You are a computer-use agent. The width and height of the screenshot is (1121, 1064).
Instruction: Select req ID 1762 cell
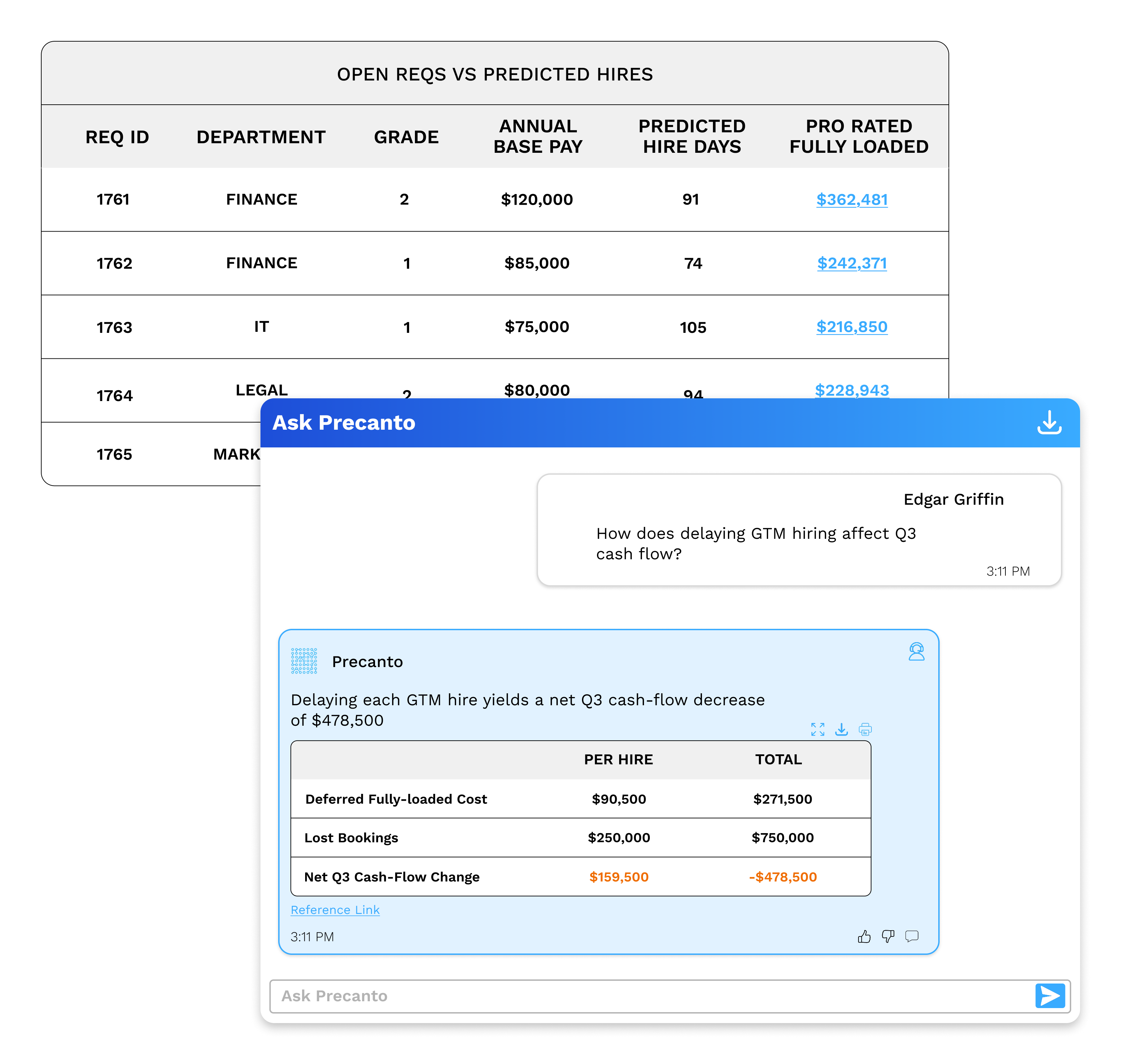[114, 263]
